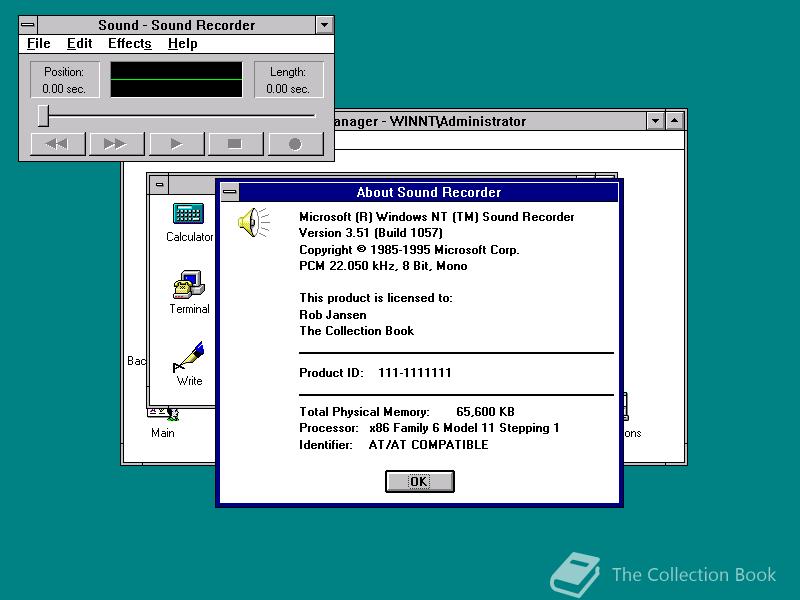Click the speaker icon in About dialog

pos(254,222)
